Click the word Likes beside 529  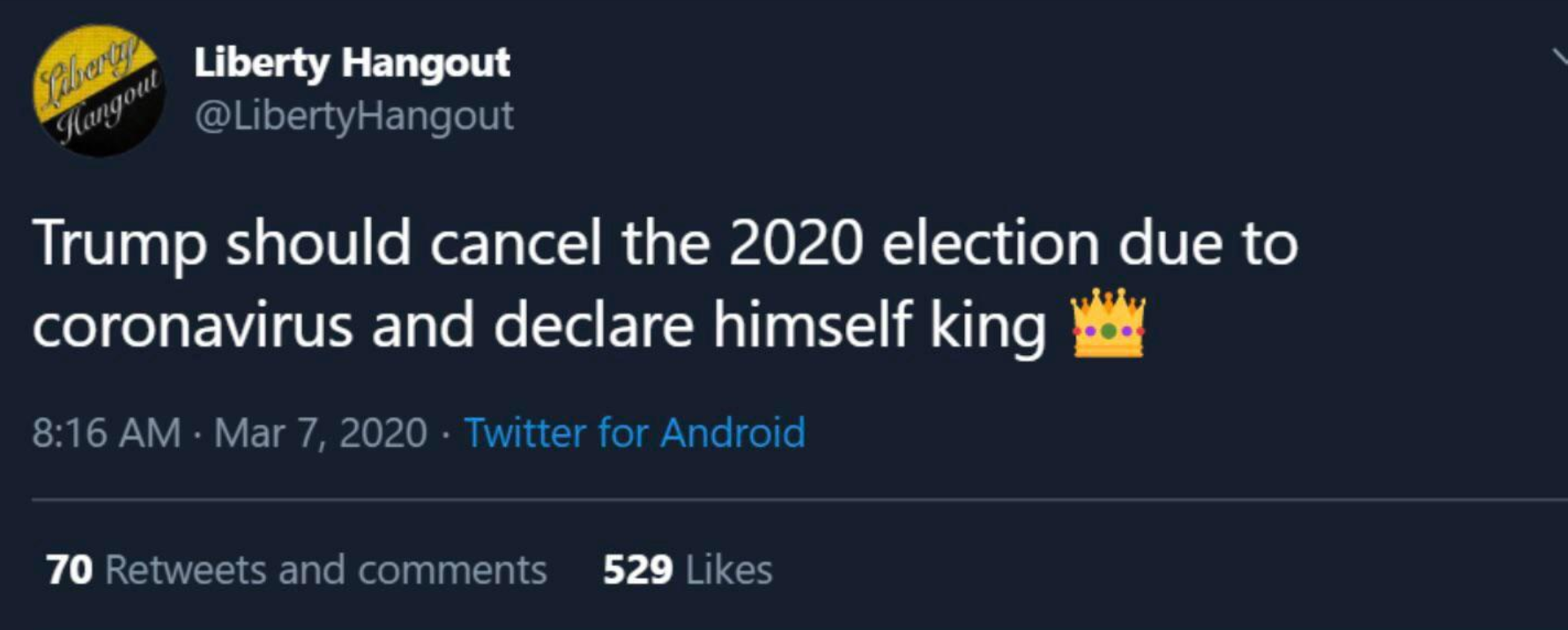(x=728, y=570)
